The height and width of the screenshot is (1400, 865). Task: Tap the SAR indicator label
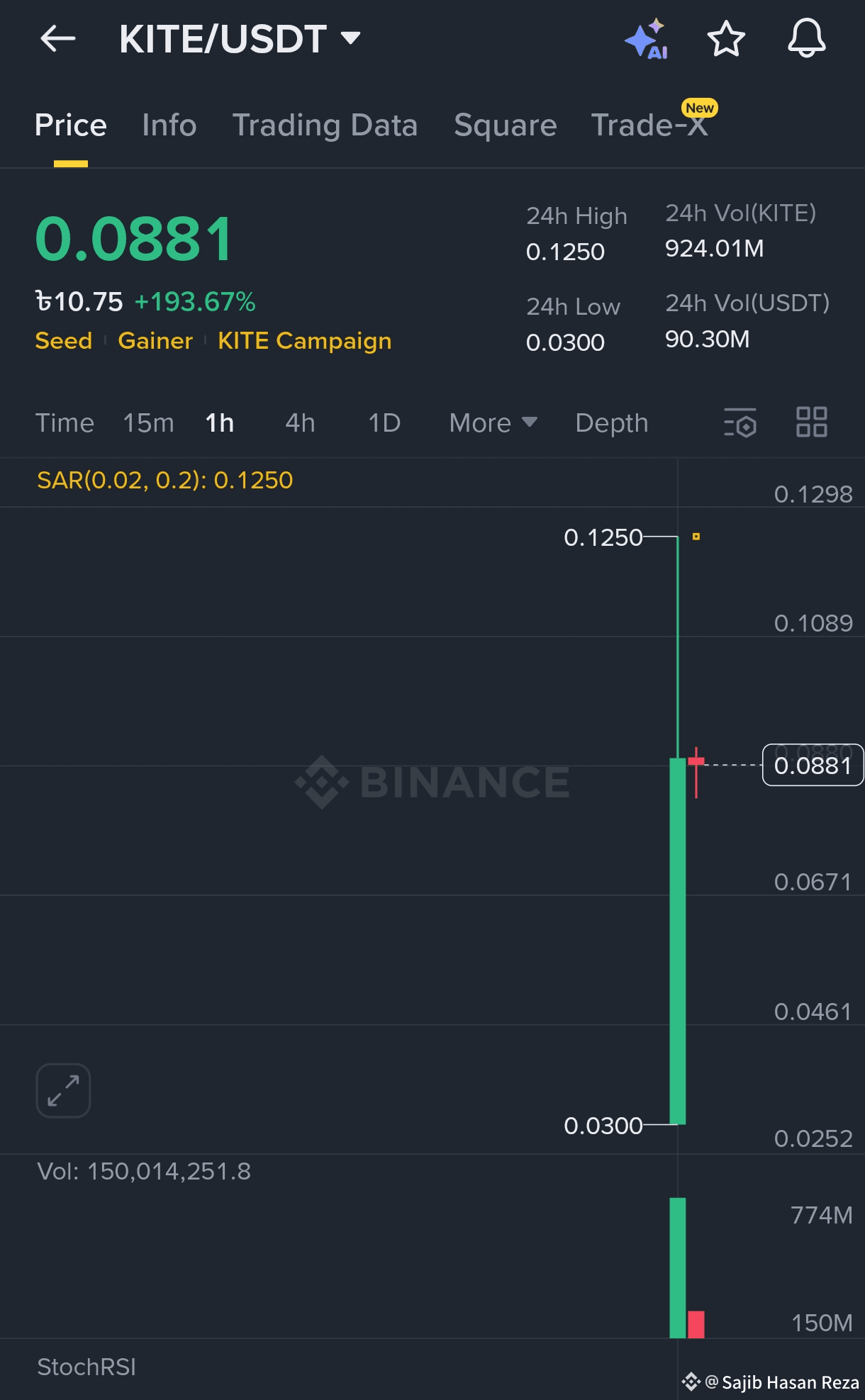164,481
